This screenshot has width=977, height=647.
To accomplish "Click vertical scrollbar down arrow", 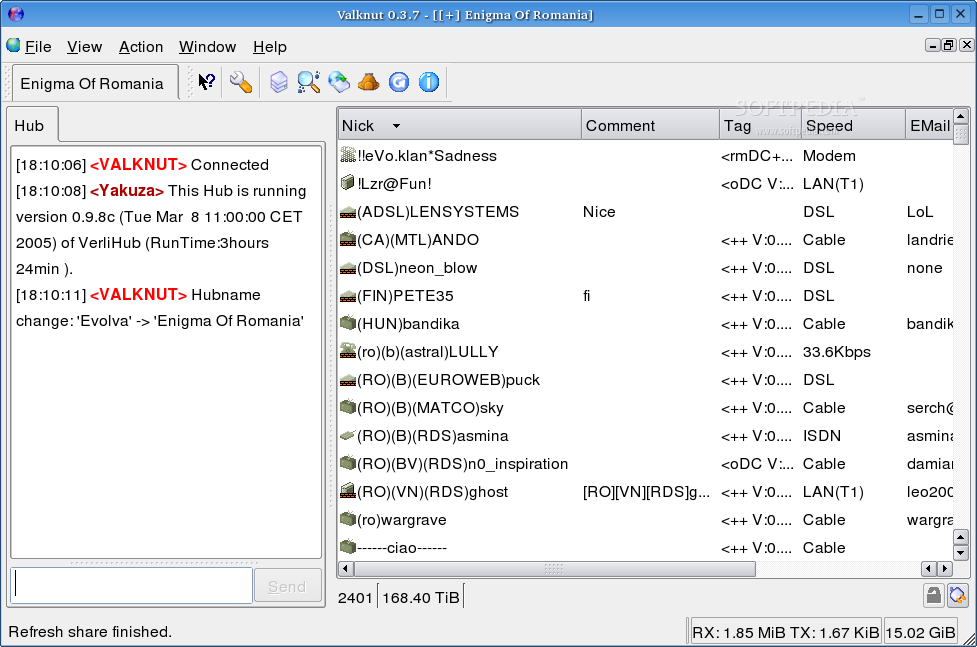I will pos(961,552).
